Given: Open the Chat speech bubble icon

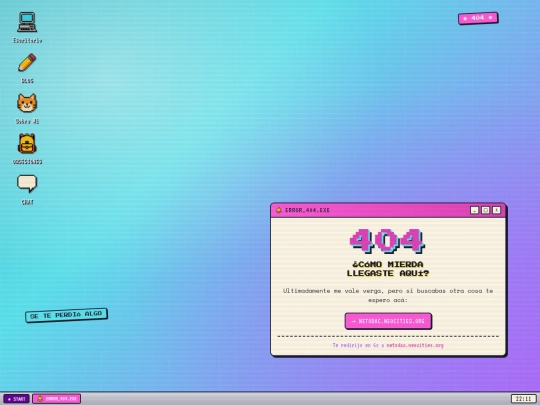Looking at the screenshot, I should point(27,189).
